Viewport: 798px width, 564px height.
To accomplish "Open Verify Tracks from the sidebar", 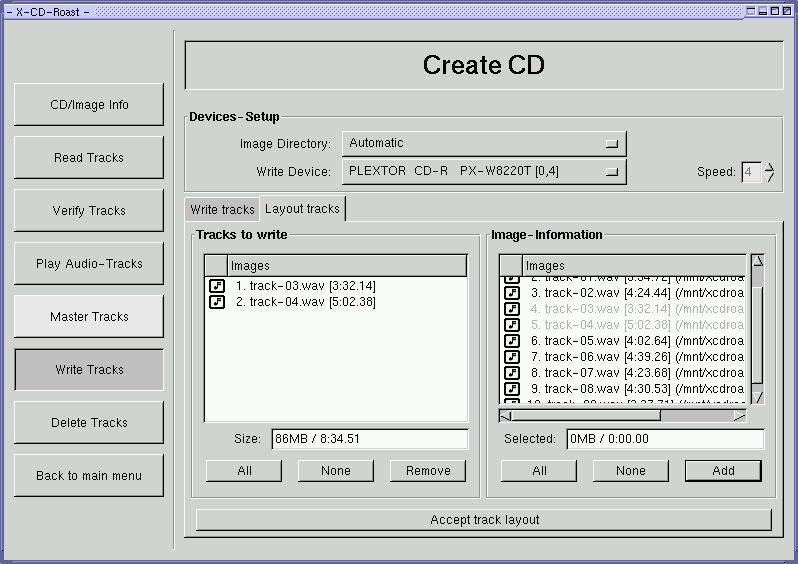I will coord(89,211).
